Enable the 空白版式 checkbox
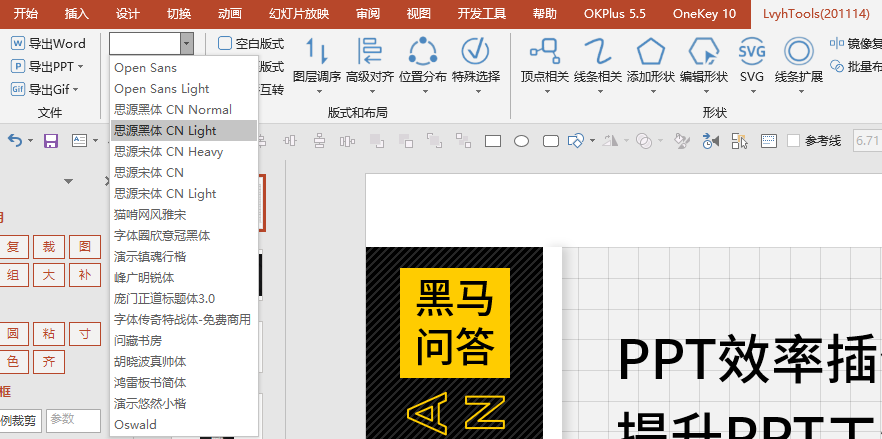 [x=225, y=43]
